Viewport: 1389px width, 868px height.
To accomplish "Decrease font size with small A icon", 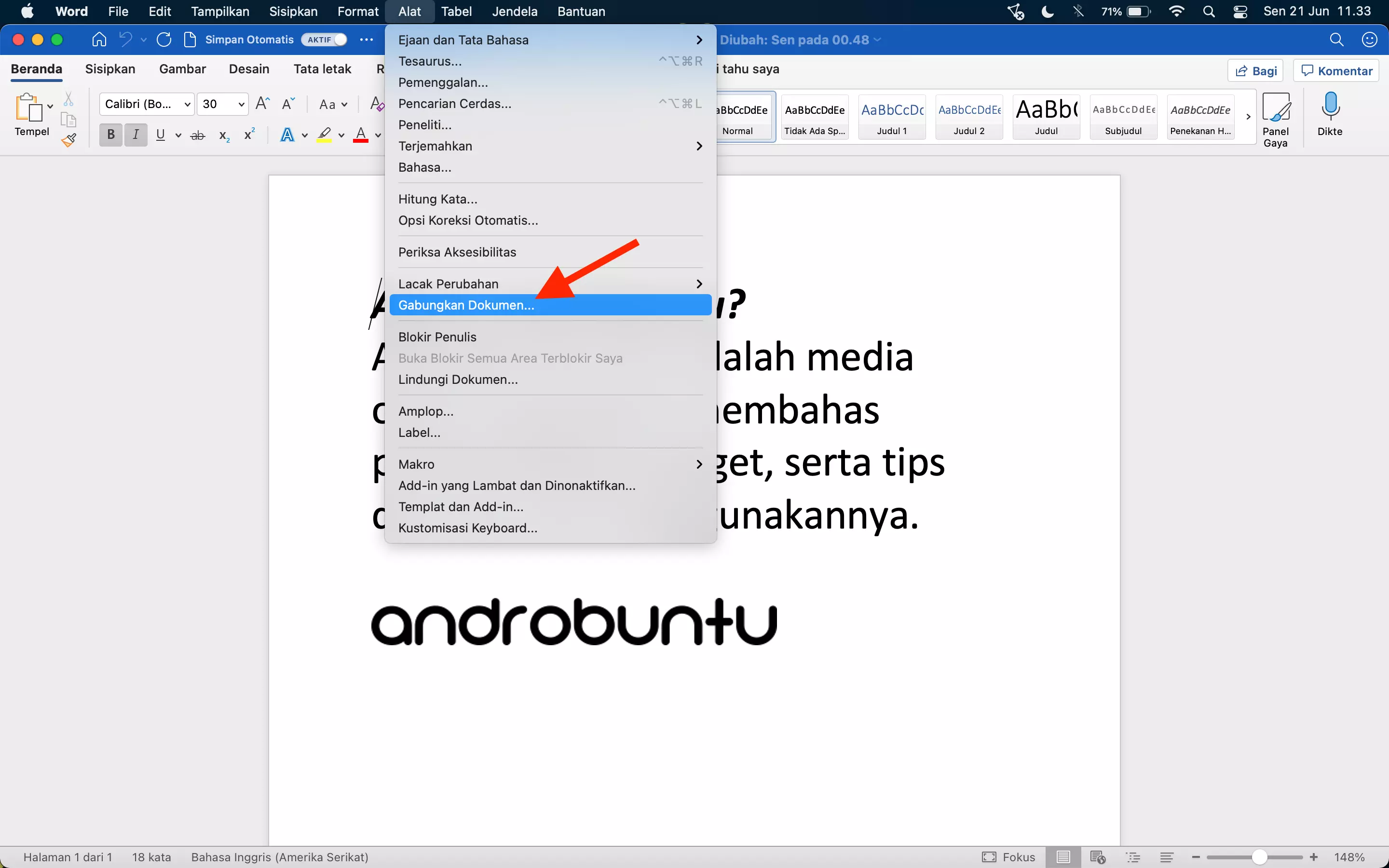I will coord(288,103).
